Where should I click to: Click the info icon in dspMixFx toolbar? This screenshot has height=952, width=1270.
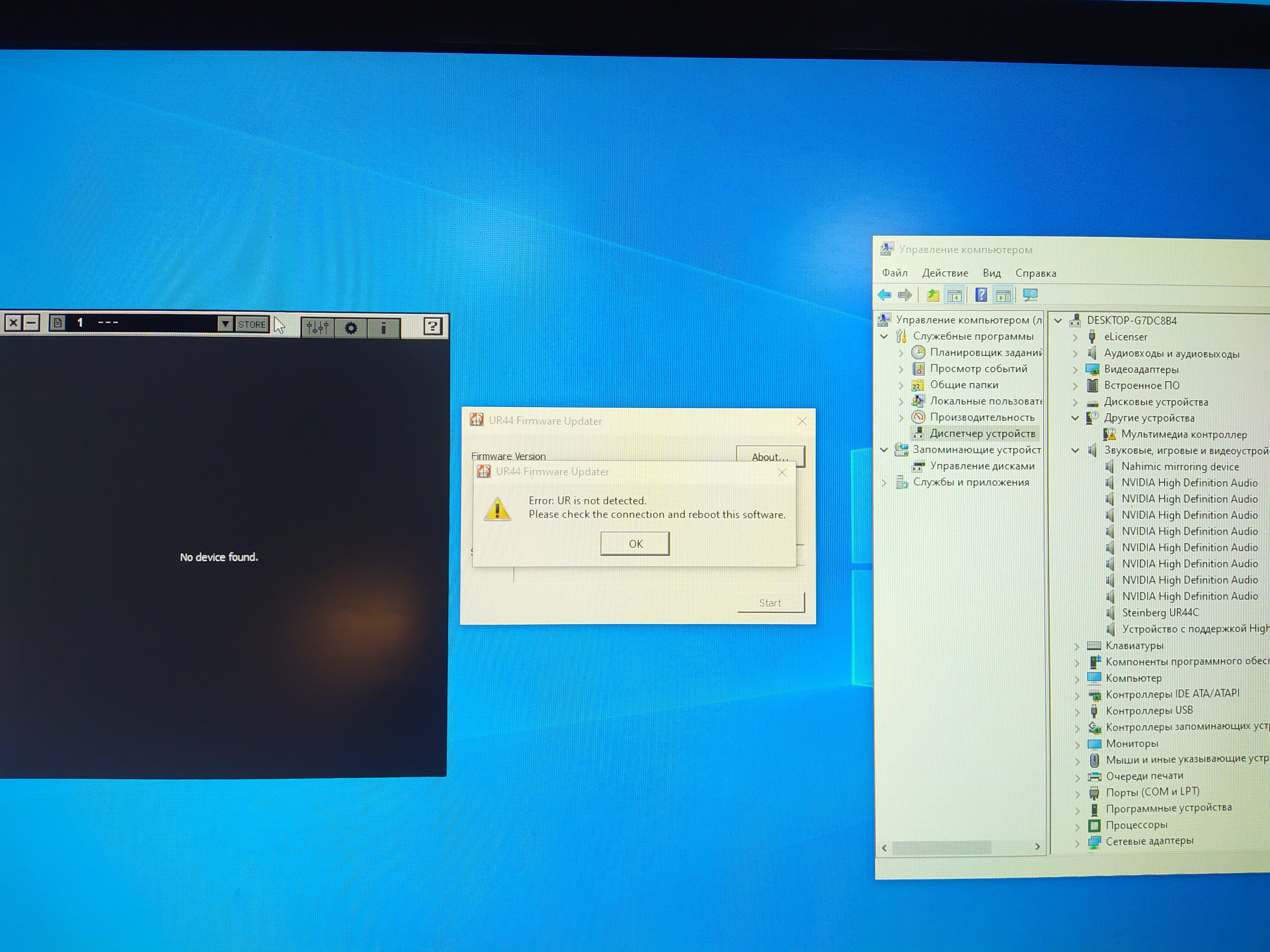click(384, 328)
